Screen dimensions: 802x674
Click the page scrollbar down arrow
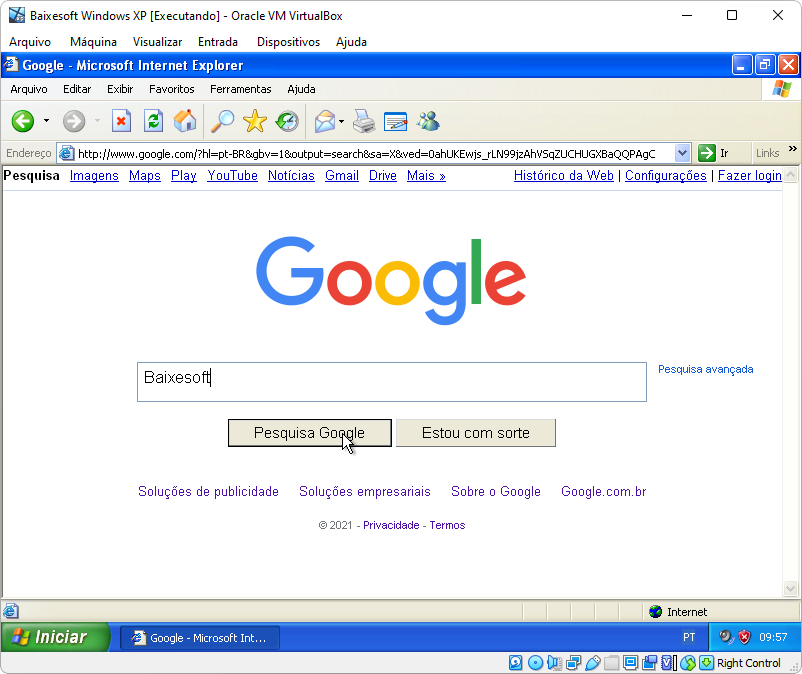tap(790, 589)
